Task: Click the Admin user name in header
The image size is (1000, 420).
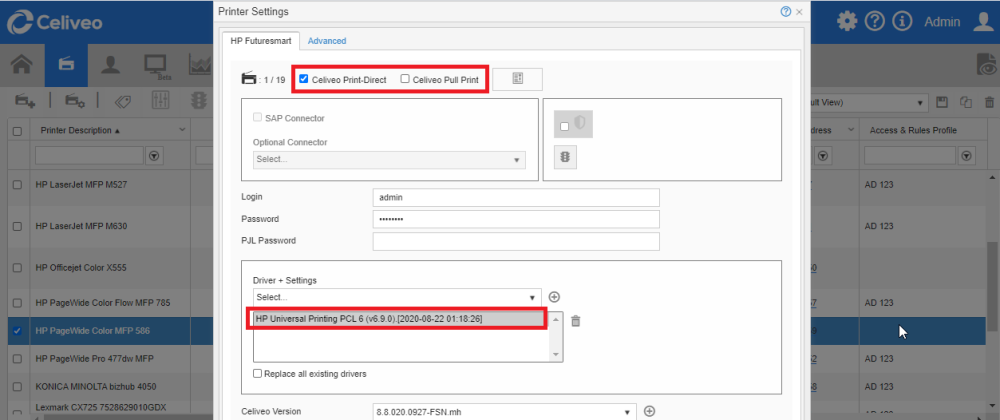Action: pos(942,22)
